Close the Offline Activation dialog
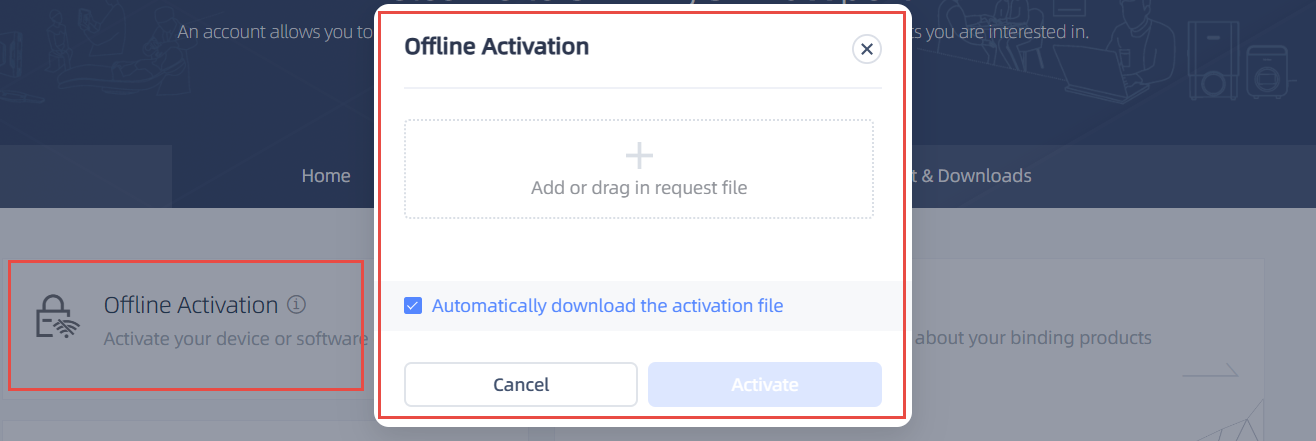This screenshot has width=1316, height=441. click(866, 49)
